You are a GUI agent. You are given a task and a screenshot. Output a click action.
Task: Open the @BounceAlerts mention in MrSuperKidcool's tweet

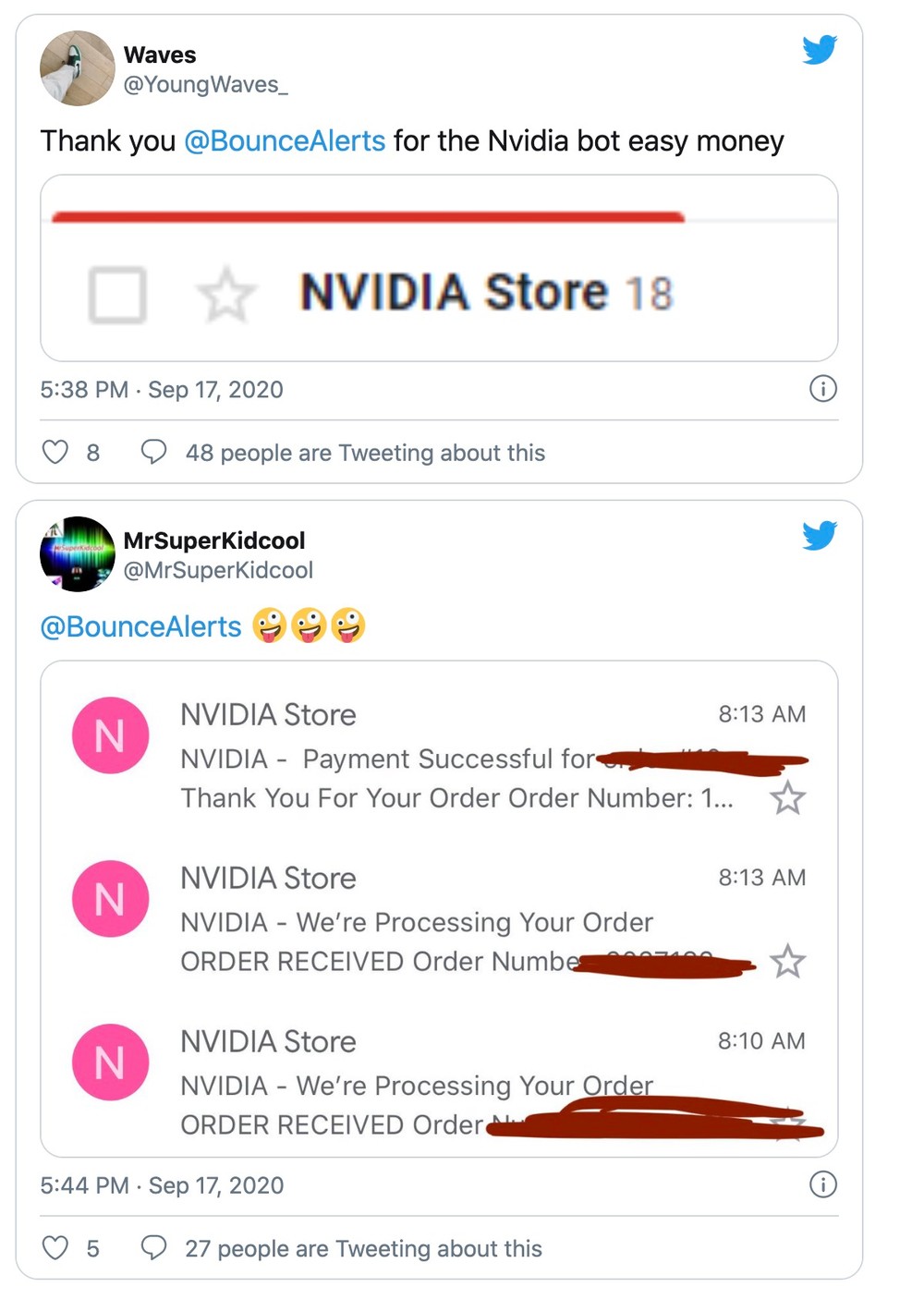click(140, 626)
